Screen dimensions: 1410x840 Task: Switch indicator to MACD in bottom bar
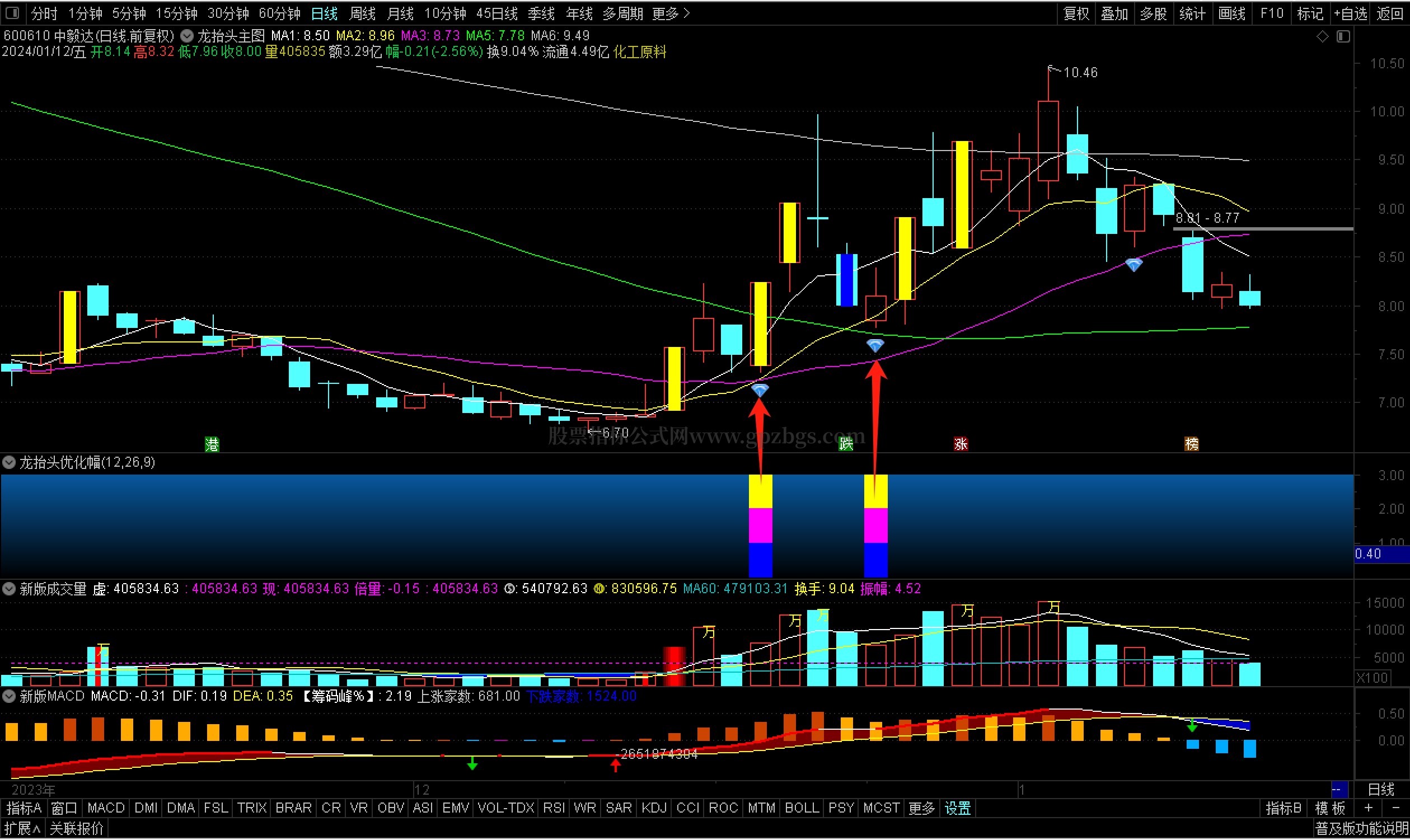pos(106,809)
